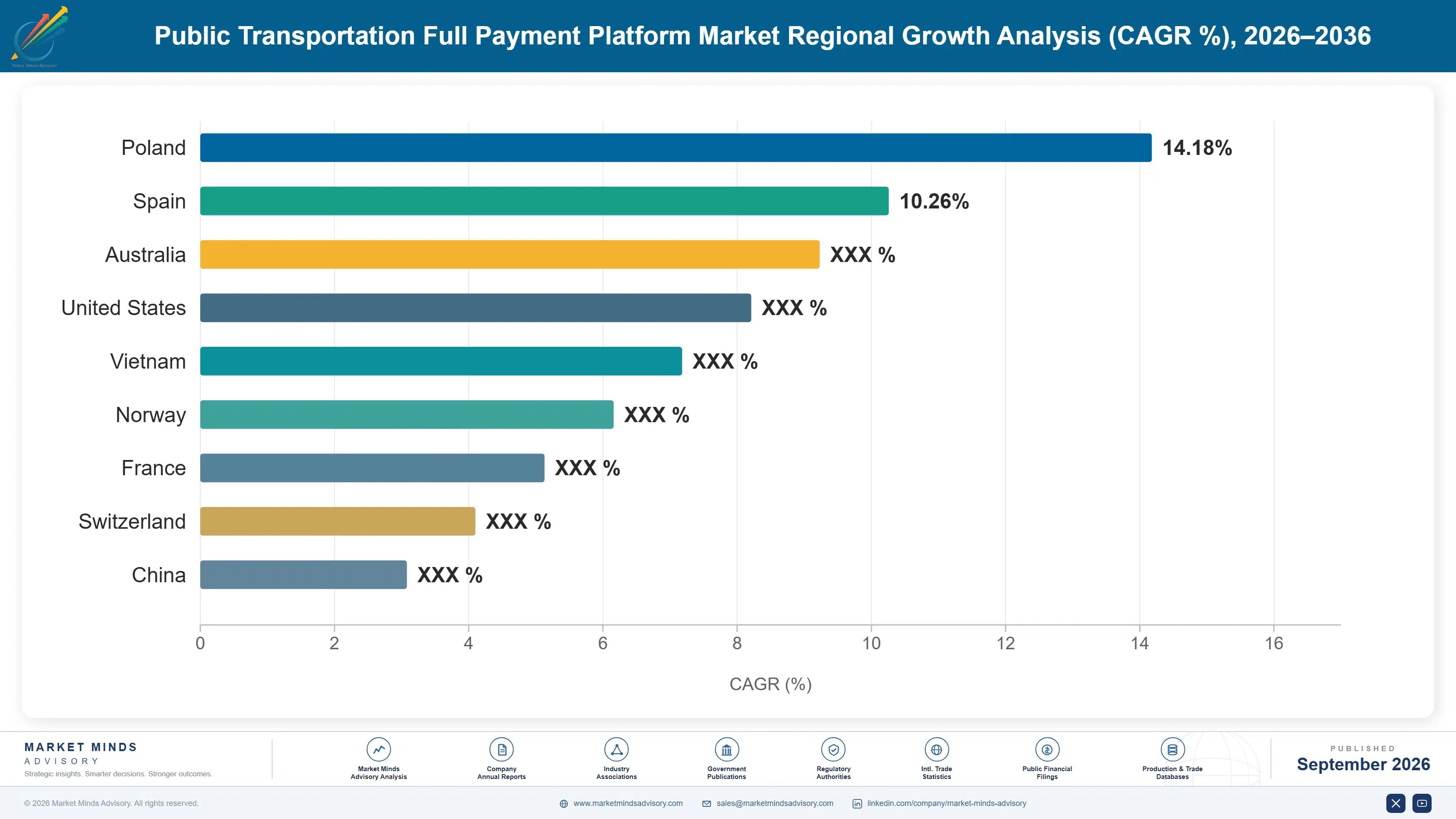The height and width of the screenshot is (819, 1456).
Task: Click the Vietnam country label
Action: (148, 362)
